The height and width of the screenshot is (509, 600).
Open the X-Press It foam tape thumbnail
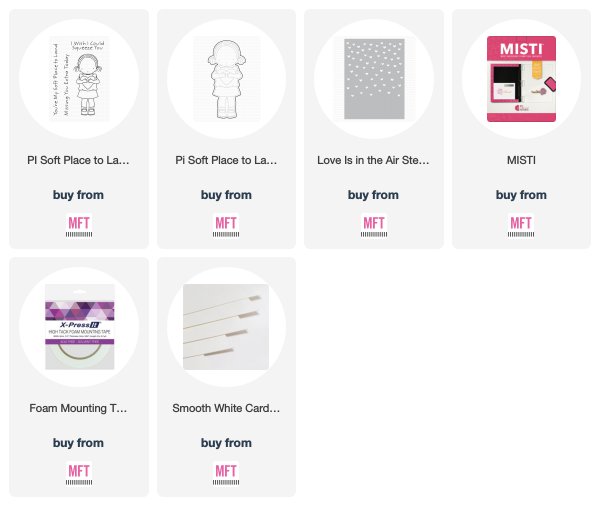79,327
